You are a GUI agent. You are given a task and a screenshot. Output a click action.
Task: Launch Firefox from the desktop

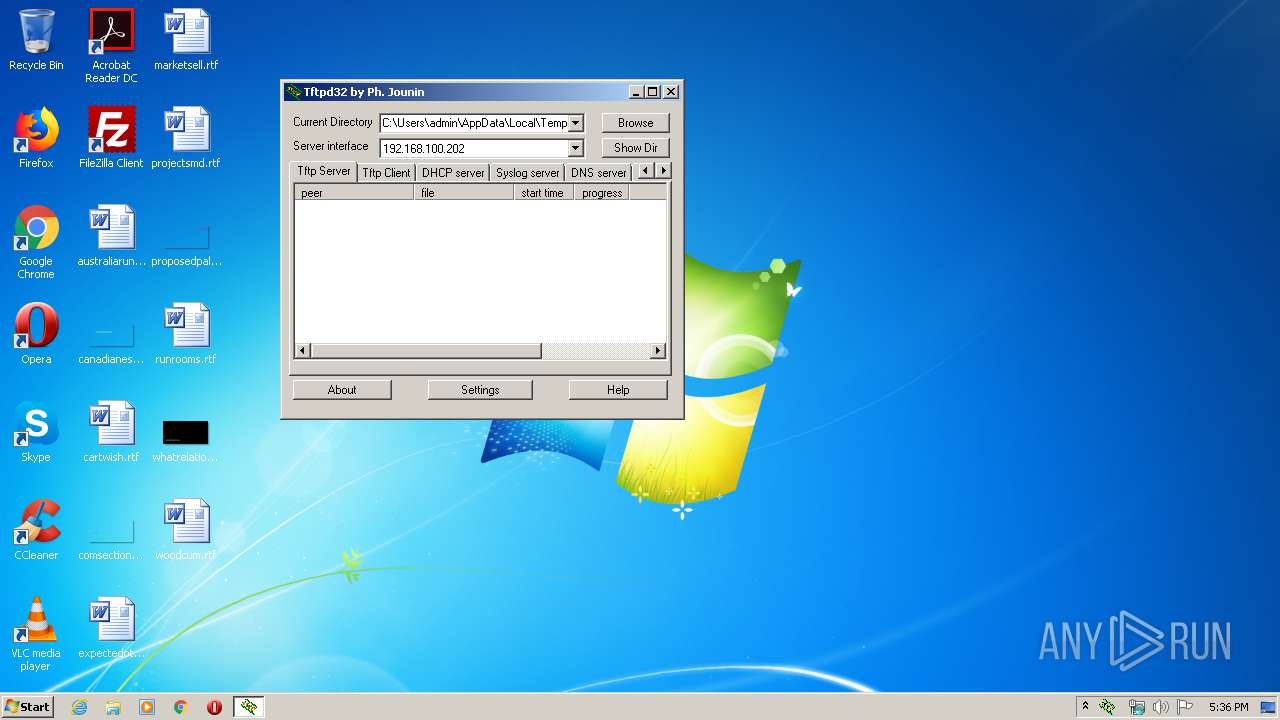tap(36, 138)
